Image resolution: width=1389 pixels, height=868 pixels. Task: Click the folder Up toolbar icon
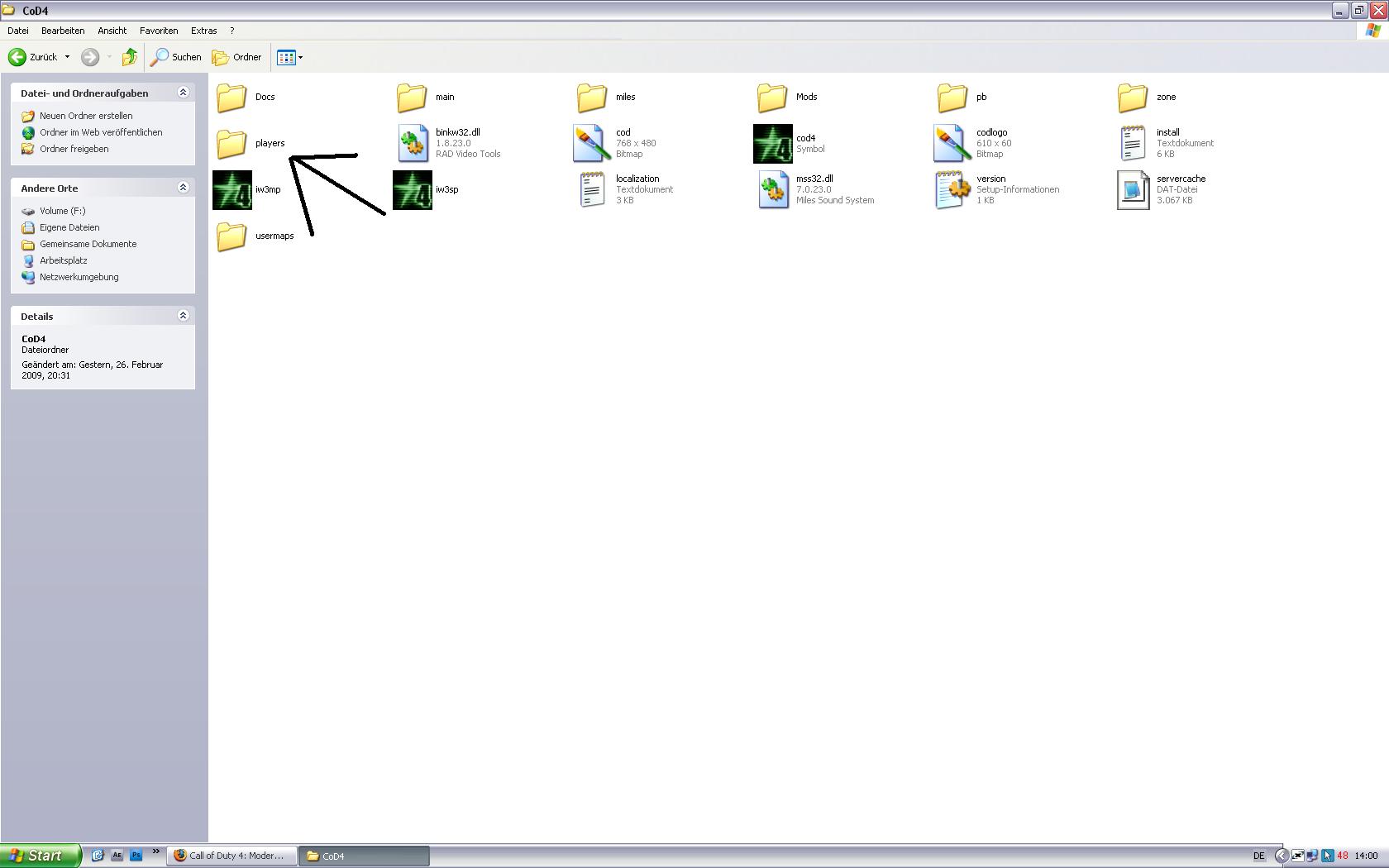pos(129,57)
